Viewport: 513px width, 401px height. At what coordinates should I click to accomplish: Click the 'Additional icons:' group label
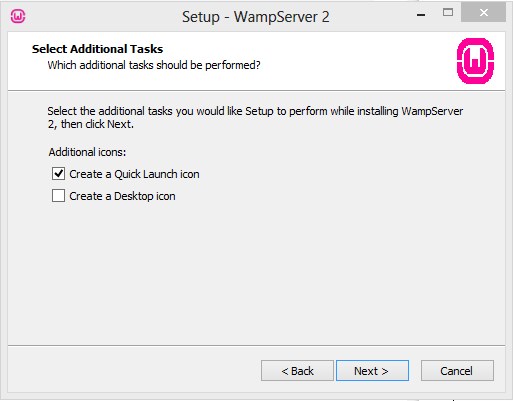(x=87, y=152)
